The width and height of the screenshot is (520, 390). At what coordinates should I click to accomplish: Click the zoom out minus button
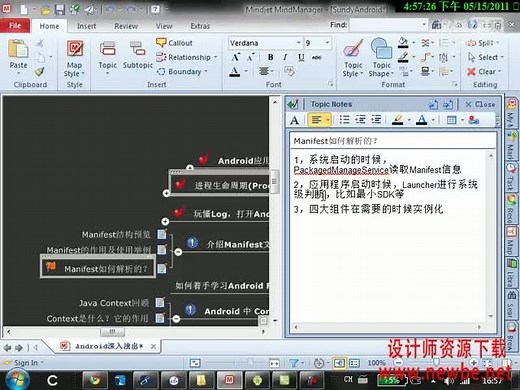click(398, 363)
